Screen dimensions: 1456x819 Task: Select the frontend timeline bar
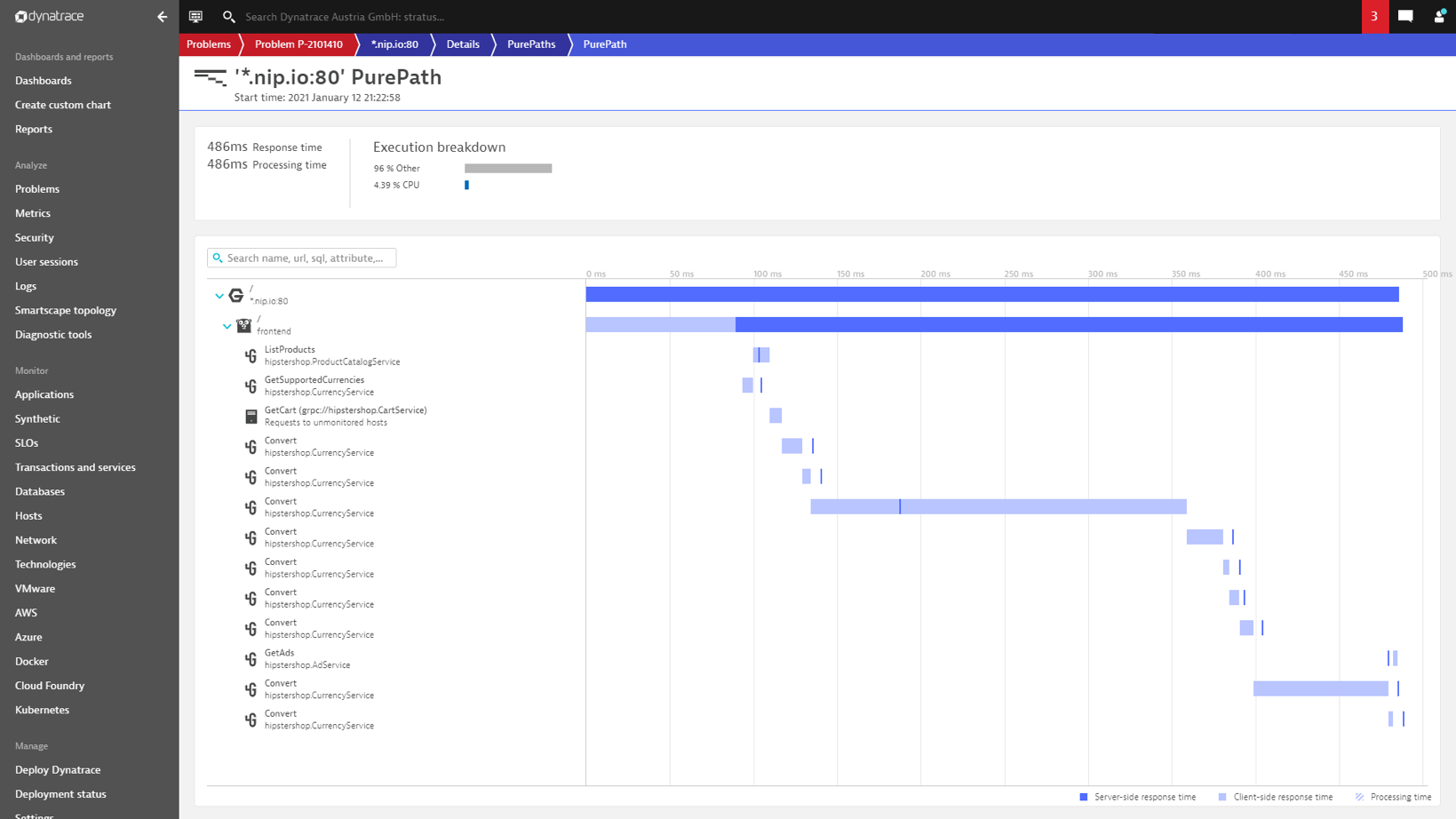click(x=994, y=325)
